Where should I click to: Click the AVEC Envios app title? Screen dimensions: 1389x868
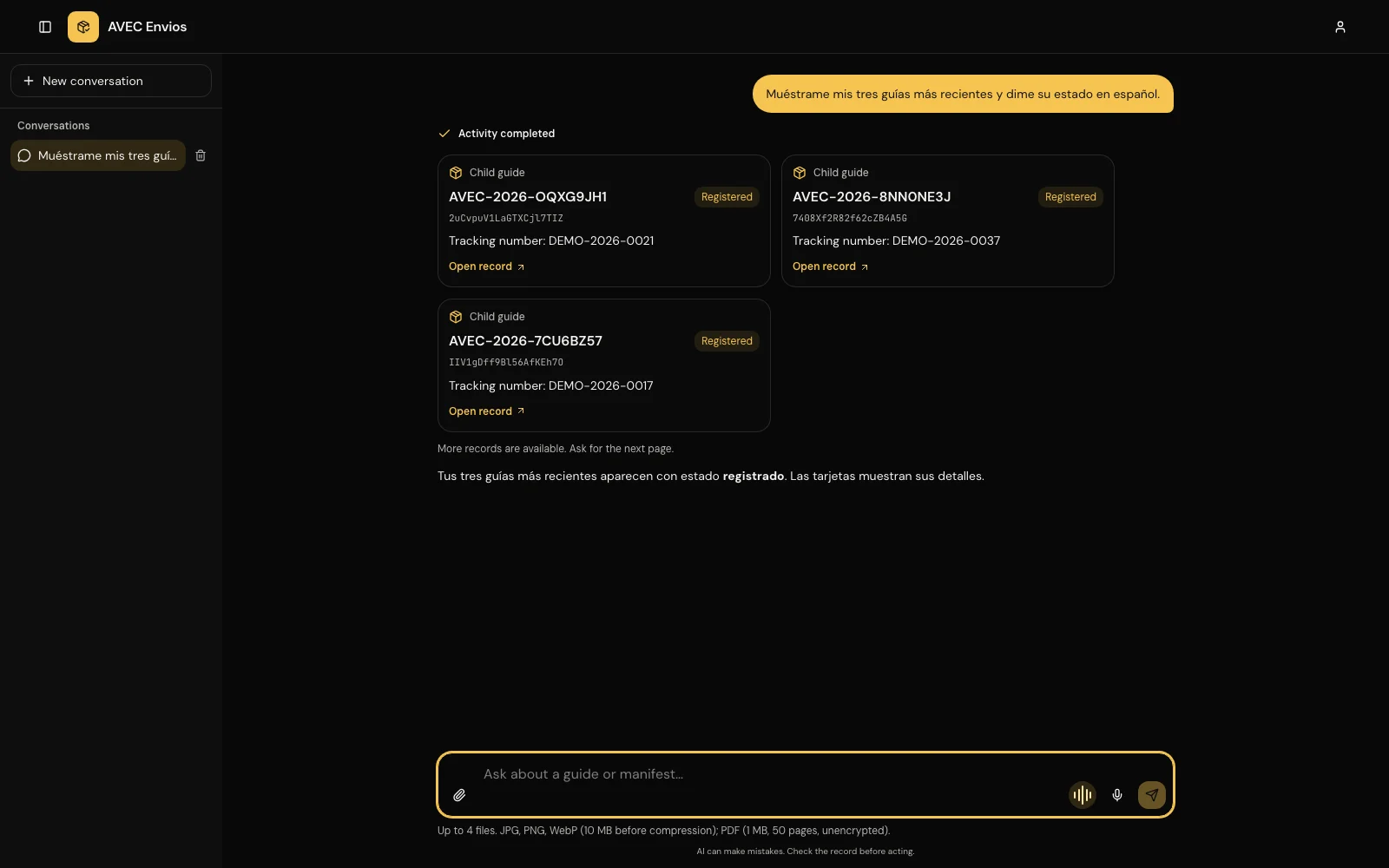click(x=148, y=27)
